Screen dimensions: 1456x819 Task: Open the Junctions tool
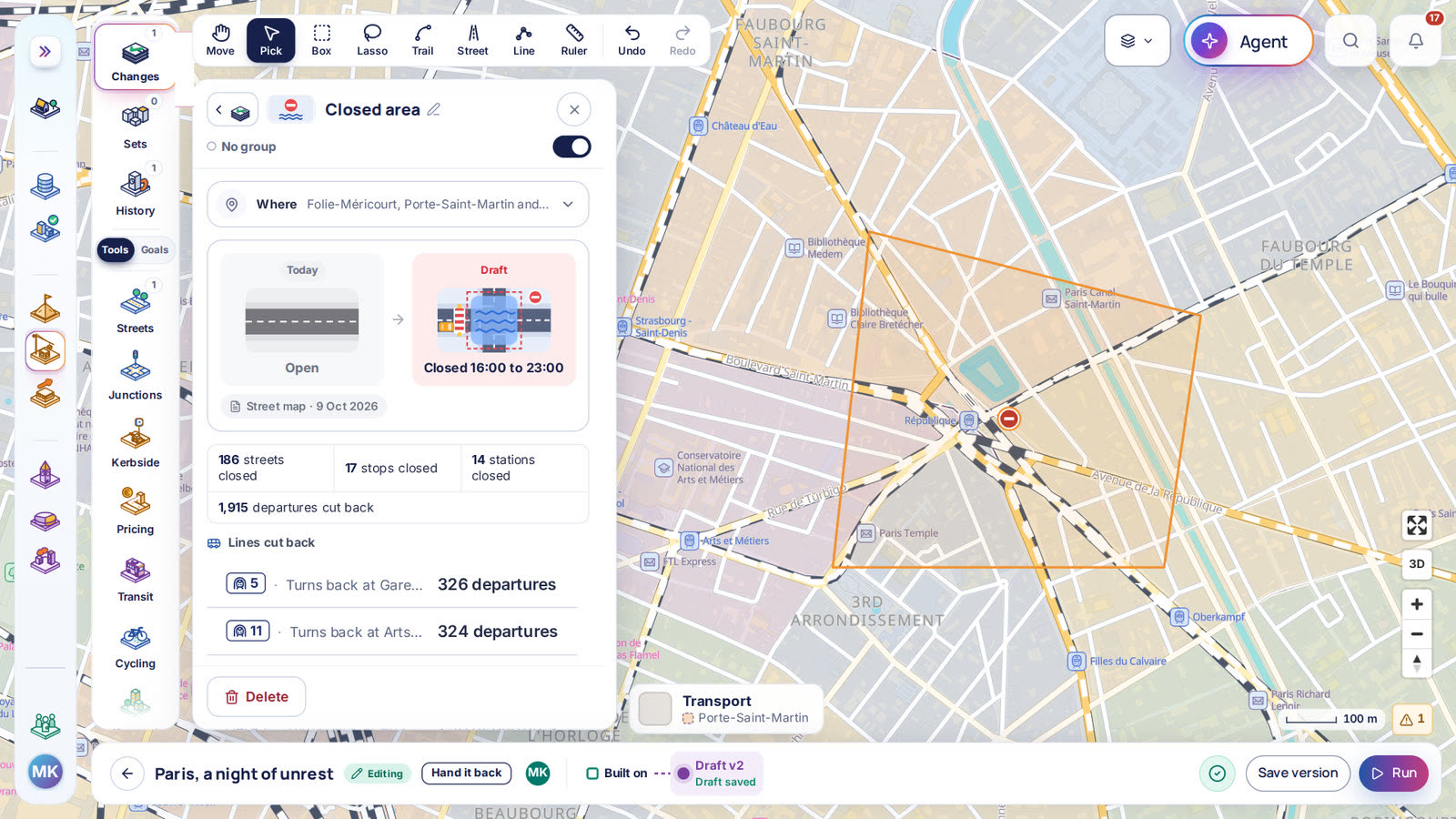click(136, 377)
